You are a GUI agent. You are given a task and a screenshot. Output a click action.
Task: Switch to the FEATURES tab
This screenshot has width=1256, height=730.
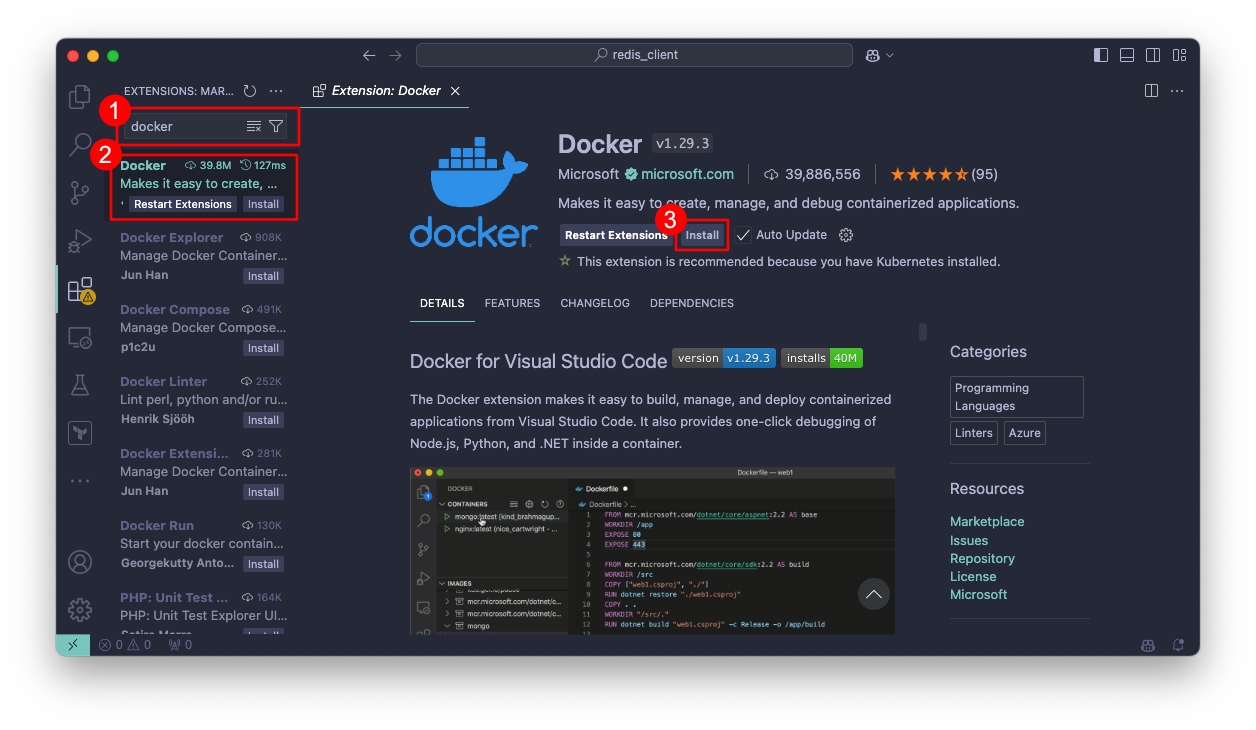click(x=512, y=303)
